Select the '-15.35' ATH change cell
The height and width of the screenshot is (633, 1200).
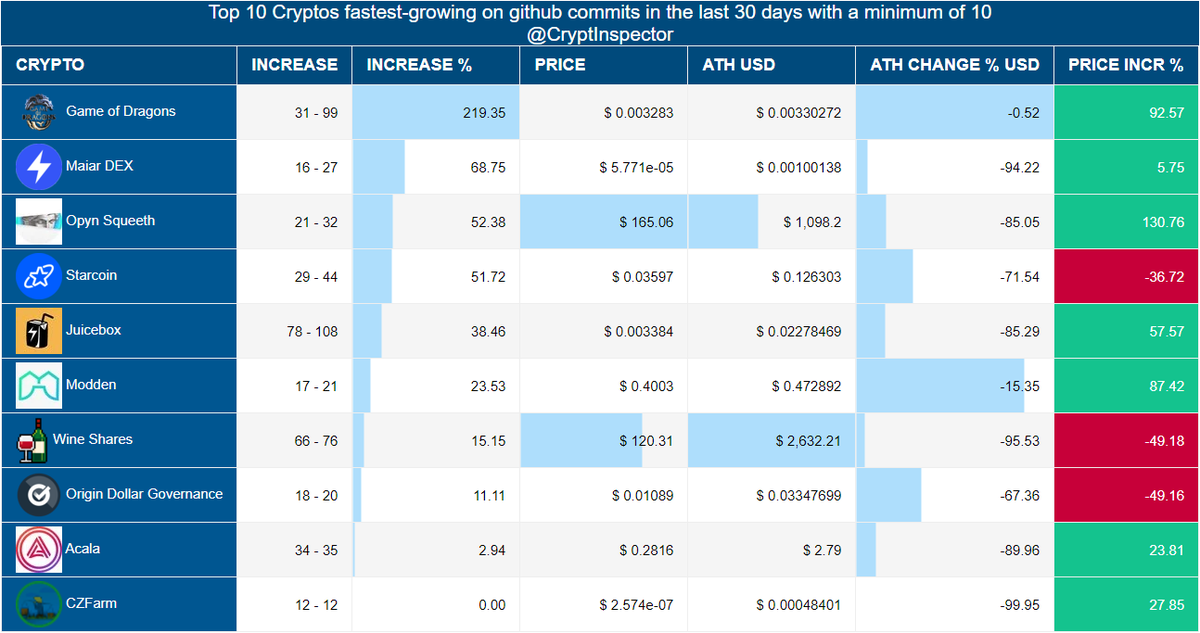955,385
